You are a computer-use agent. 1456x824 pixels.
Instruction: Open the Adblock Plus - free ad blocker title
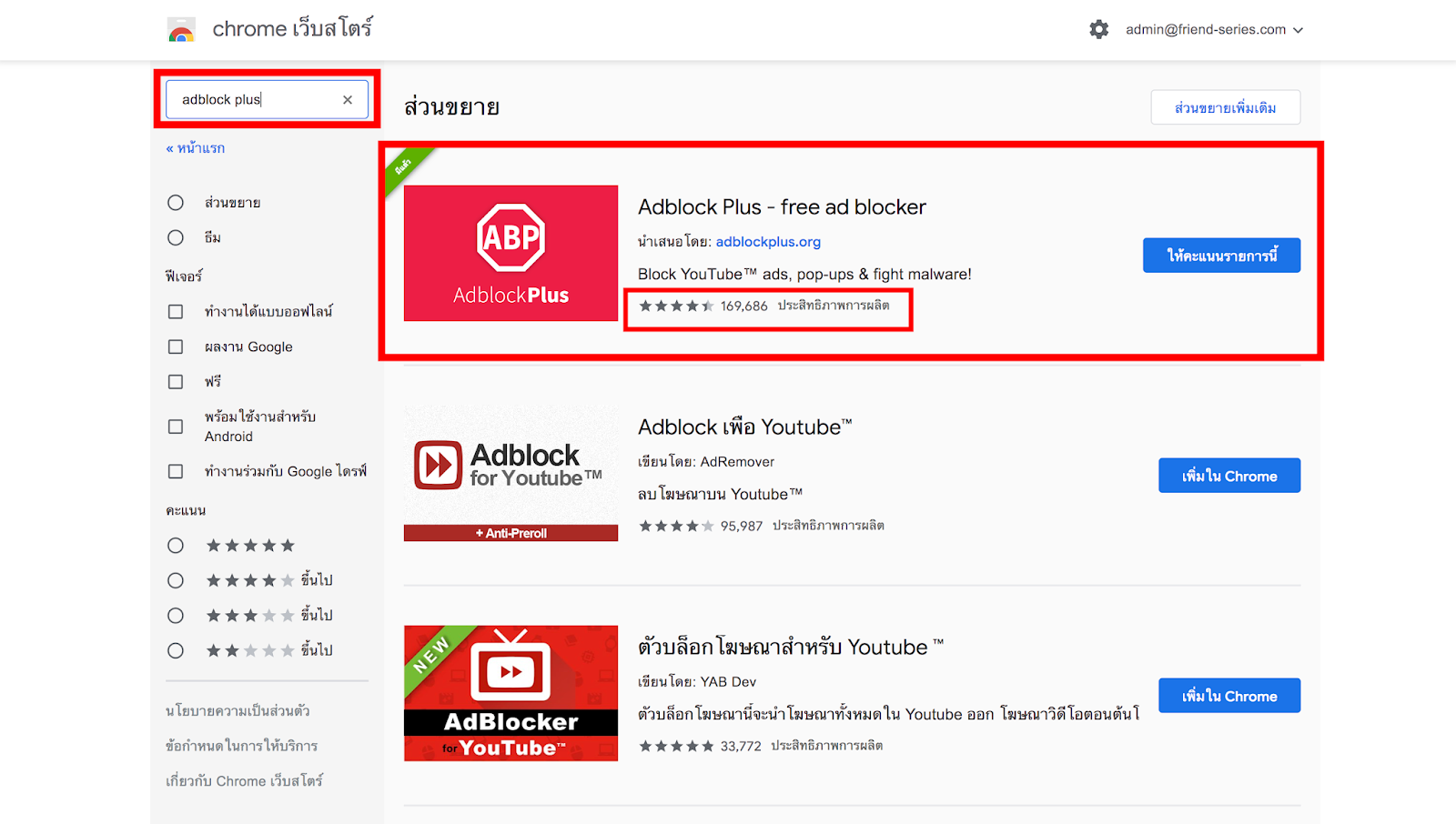point(782,207)
